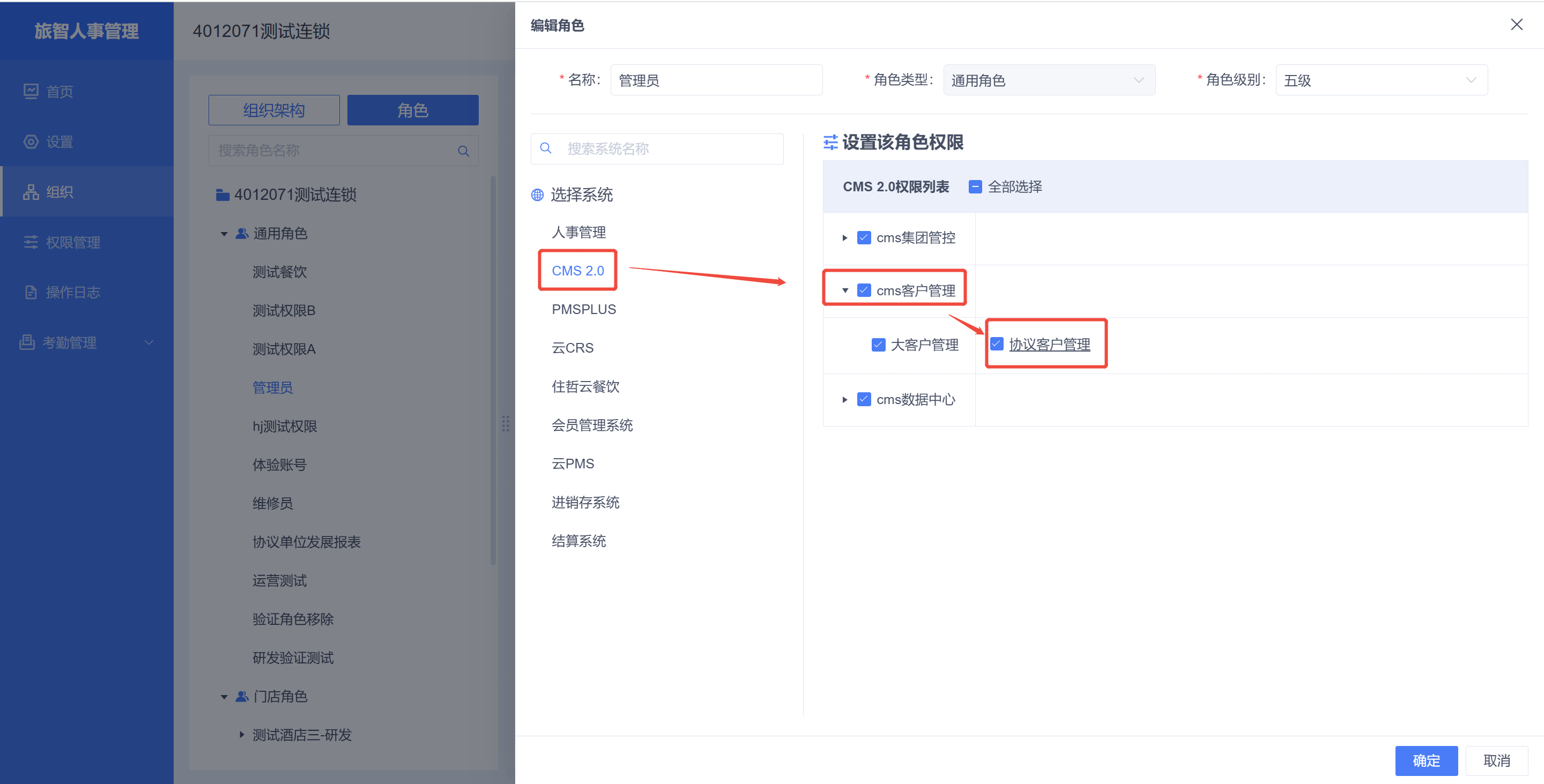Select 住哲云餐饮 system
1544x784 pixels.
[x=585, y=387]
